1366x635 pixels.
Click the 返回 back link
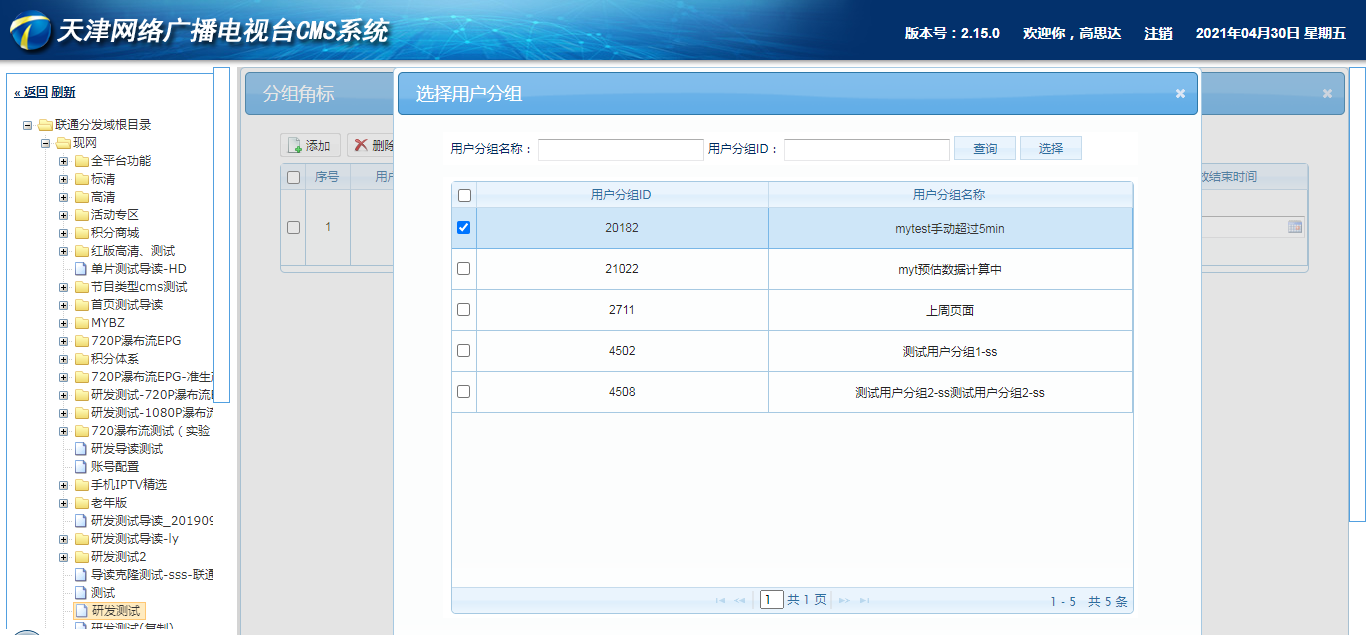click(31, 92)
